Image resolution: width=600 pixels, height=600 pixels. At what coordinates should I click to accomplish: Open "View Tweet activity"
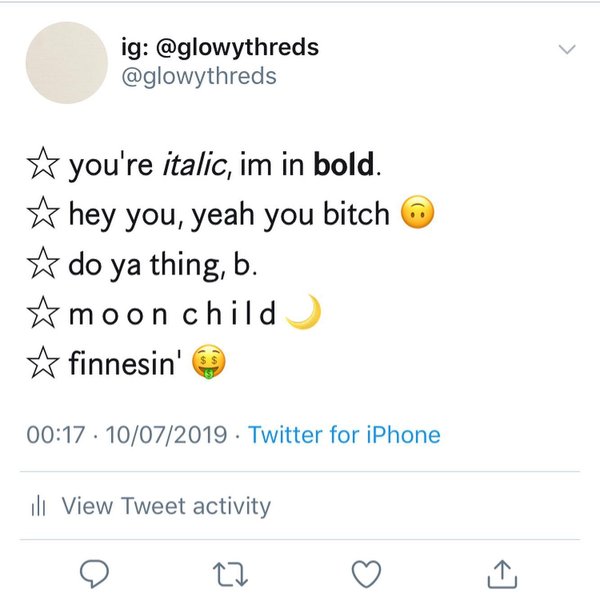(x=166, y=506)
